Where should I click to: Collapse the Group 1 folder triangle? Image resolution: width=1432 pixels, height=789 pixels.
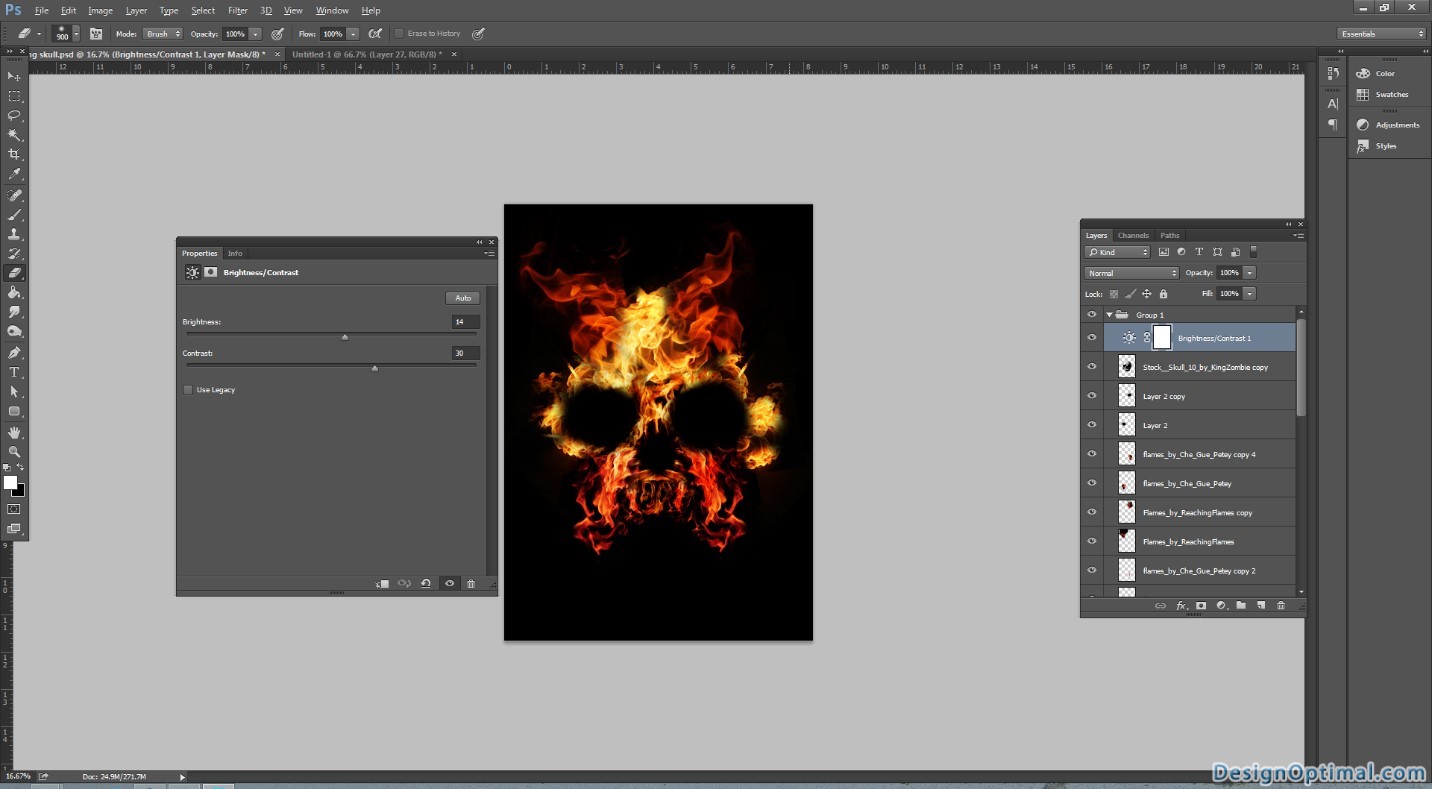pos(1109,315)
